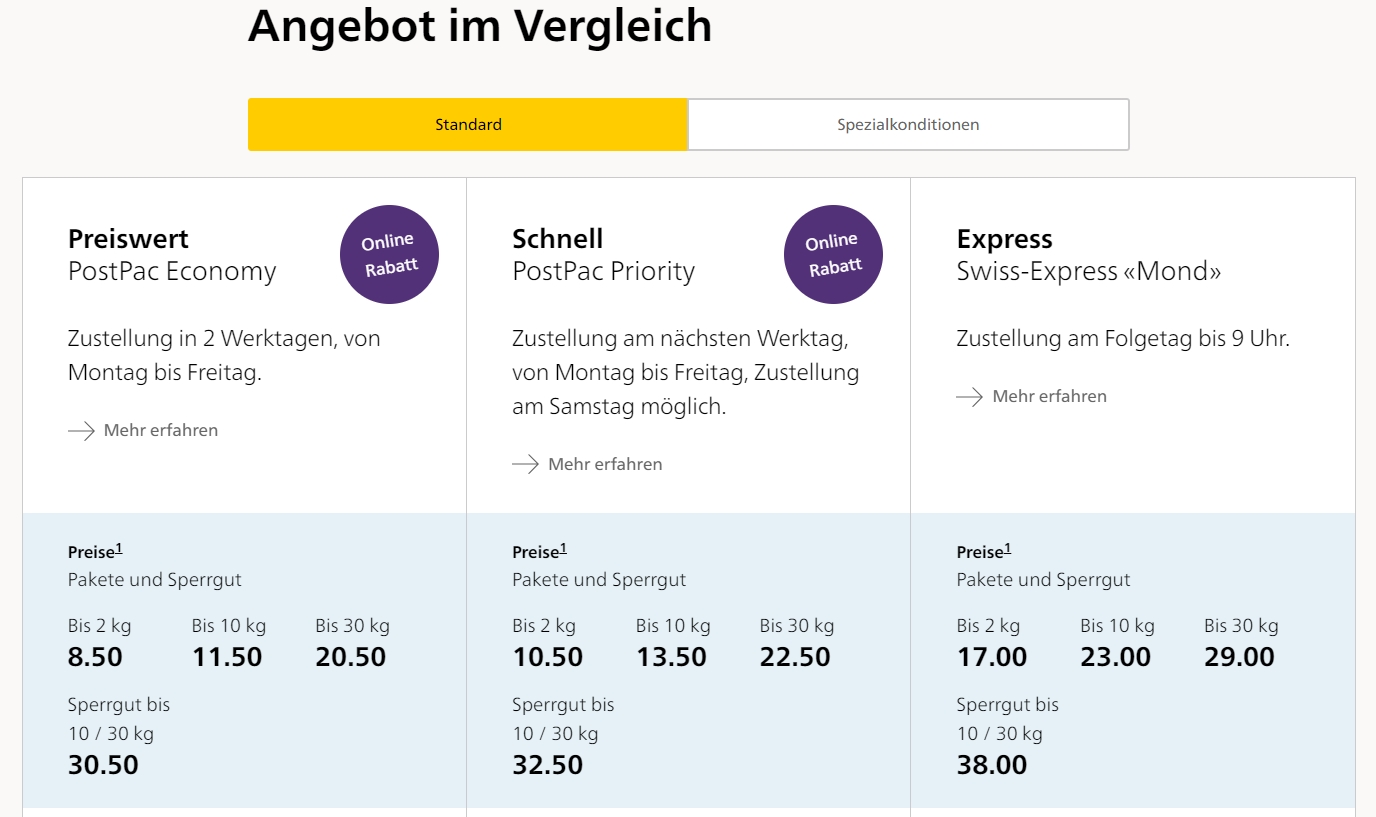
Task: Open footnote 1 next to Preise in Priority
Action: click(563, 549)
